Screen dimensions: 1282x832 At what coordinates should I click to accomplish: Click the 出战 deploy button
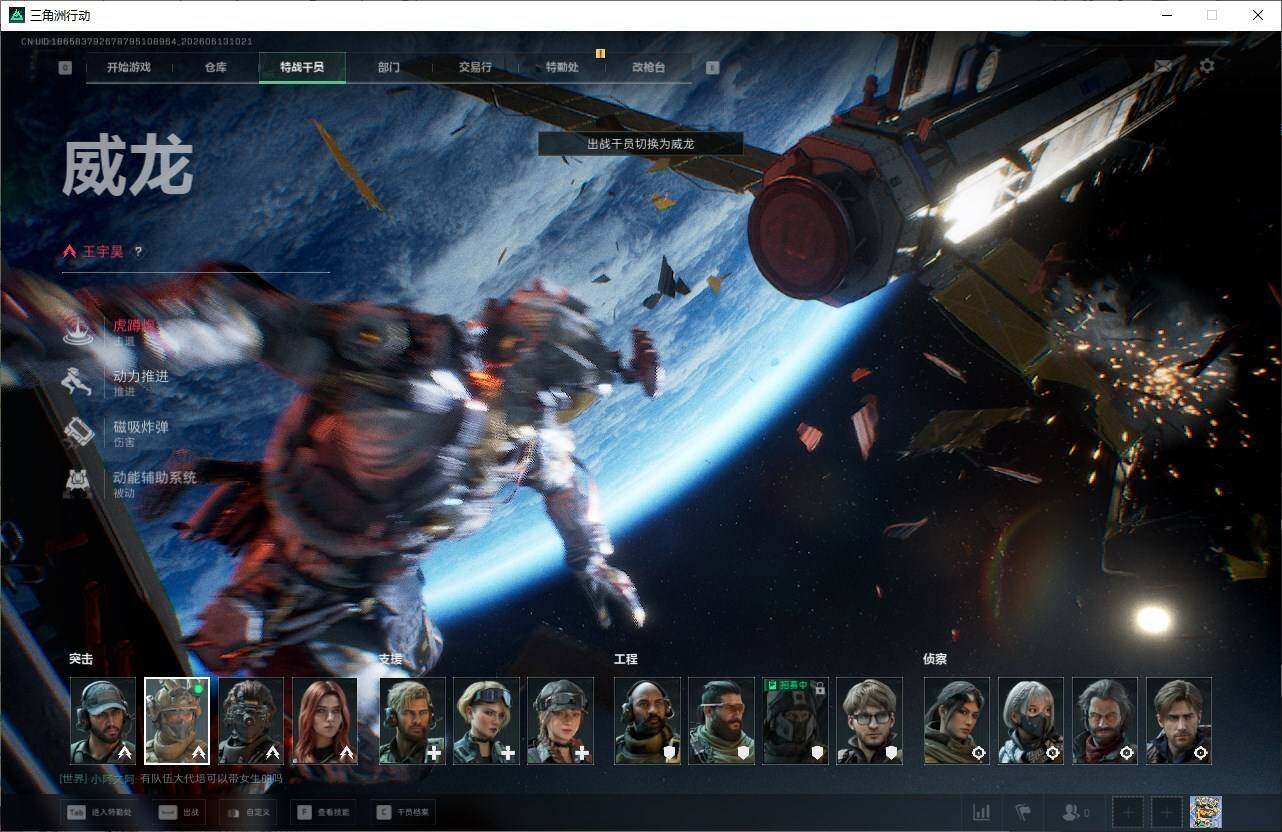pos(181,813)
